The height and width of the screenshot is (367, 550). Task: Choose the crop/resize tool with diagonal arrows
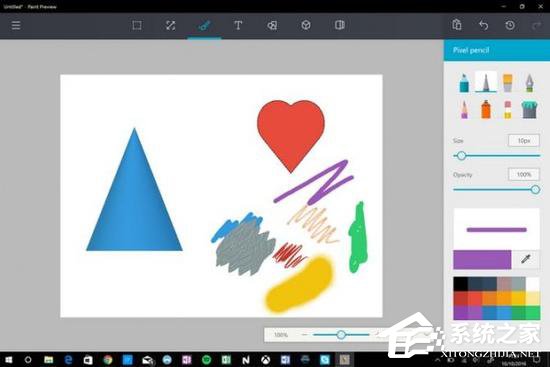click(x=170, y=25)
